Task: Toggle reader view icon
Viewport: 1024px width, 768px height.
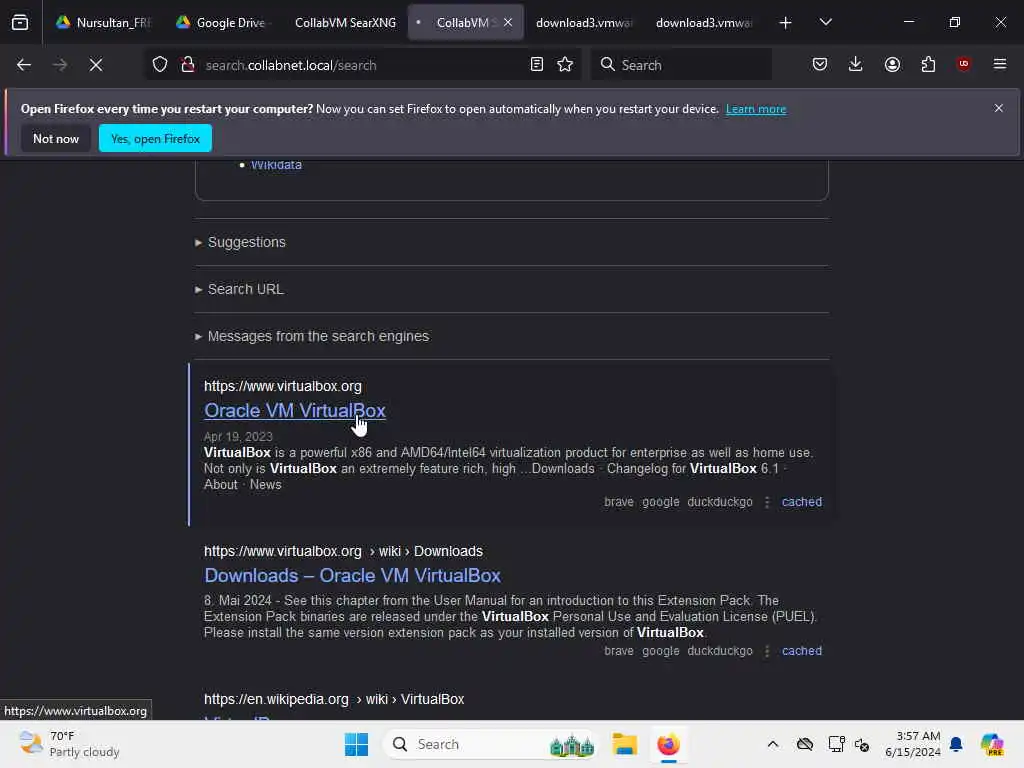Action: (x=536, y=65)
